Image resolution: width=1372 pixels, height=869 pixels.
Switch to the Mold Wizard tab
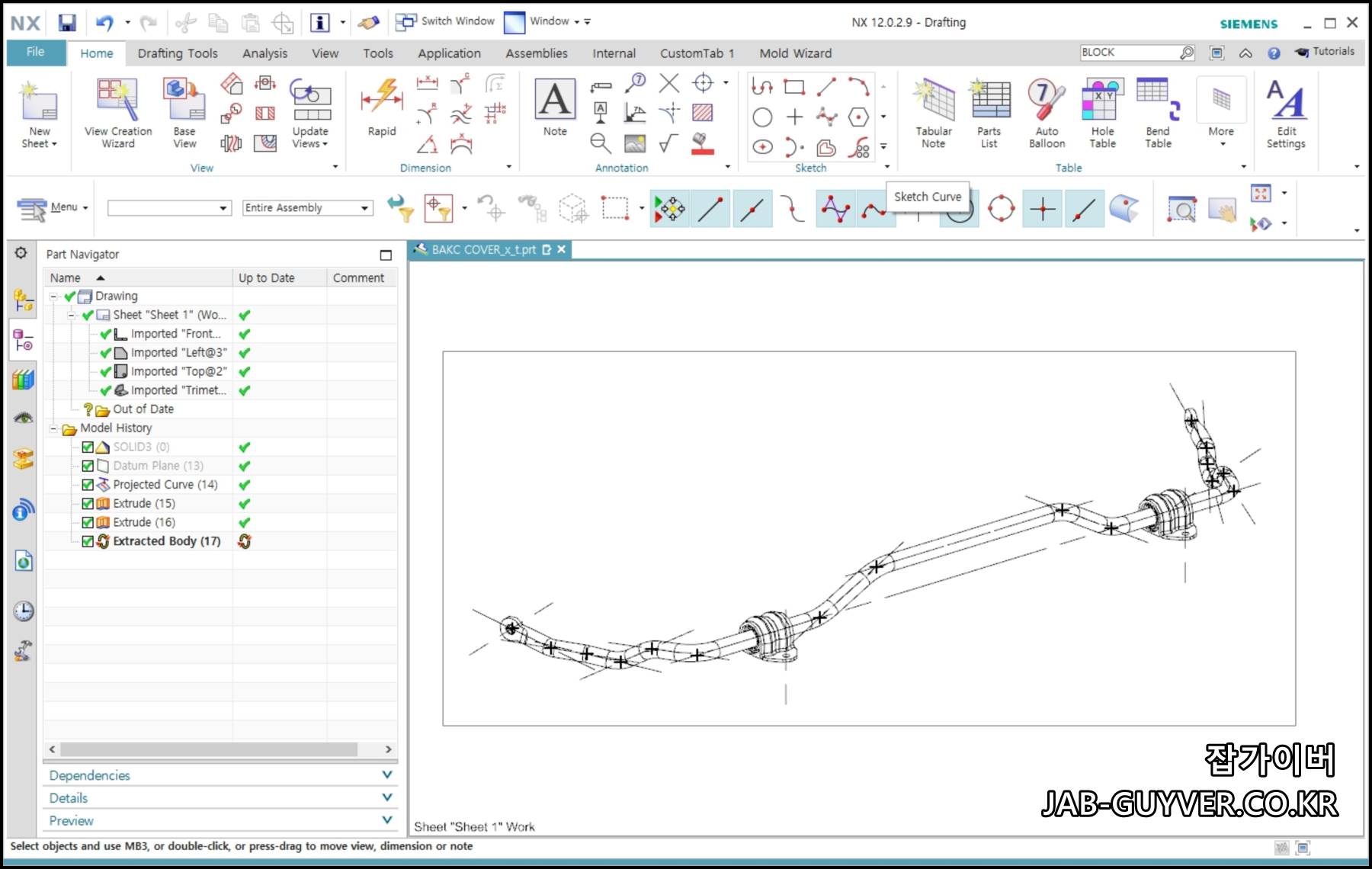795,53
